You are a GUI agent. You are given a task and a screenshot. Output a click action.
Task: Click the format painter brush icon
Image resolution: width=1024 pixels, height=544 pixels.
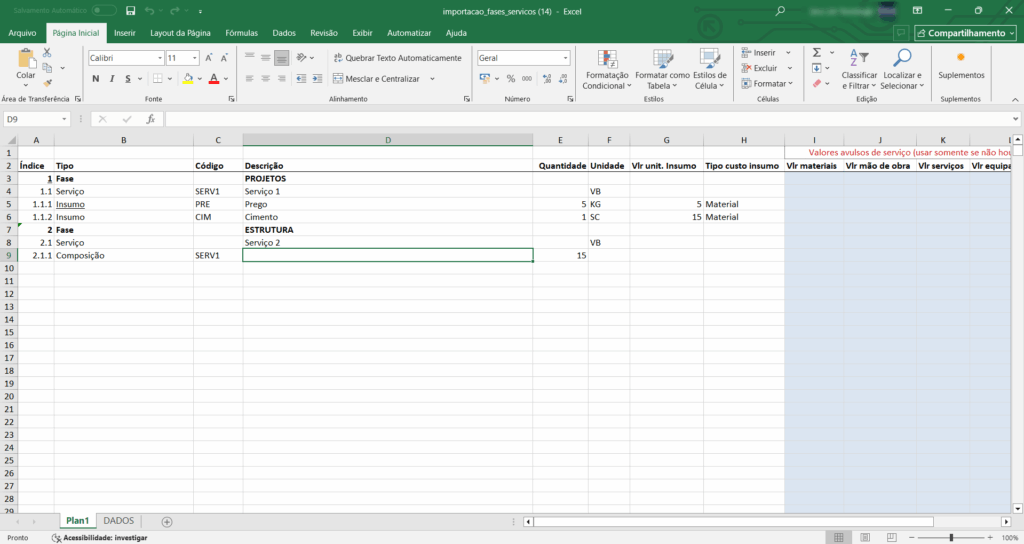[47, 83]
